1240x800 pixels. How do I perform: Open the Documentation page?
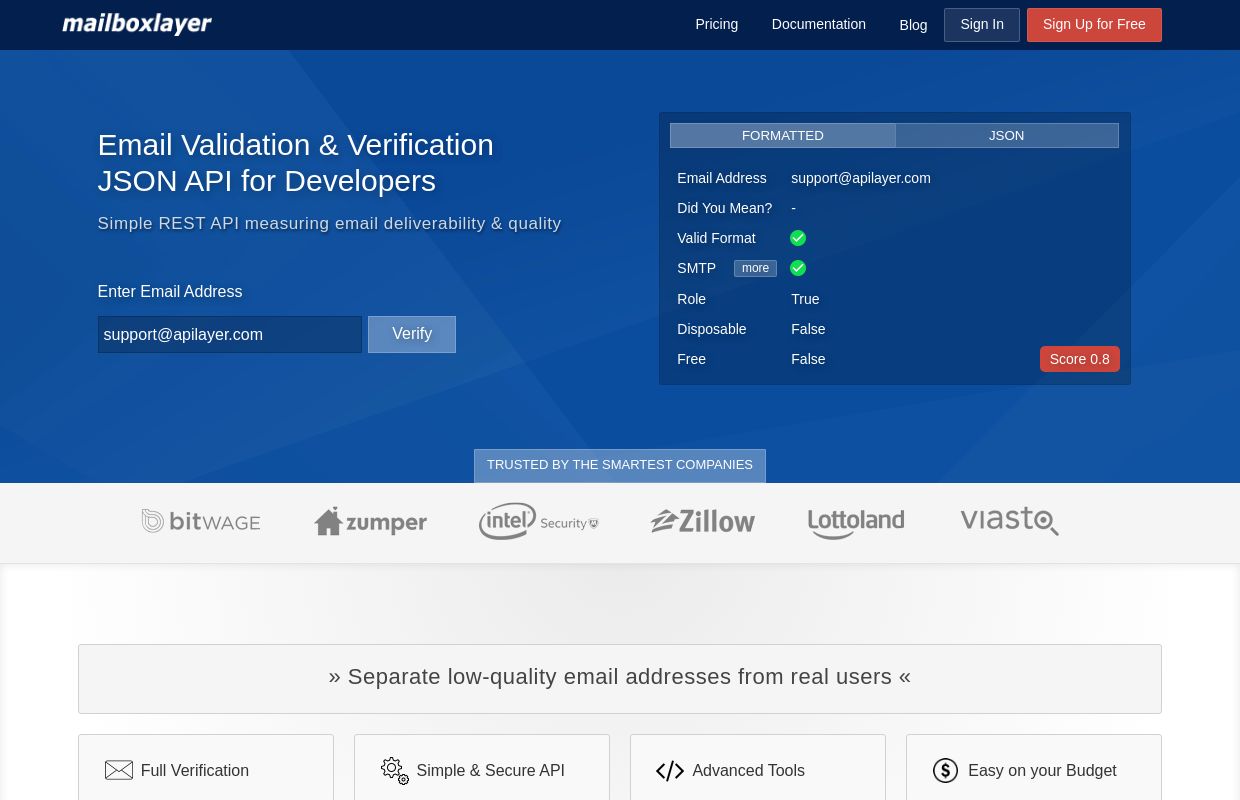[819, 24]
